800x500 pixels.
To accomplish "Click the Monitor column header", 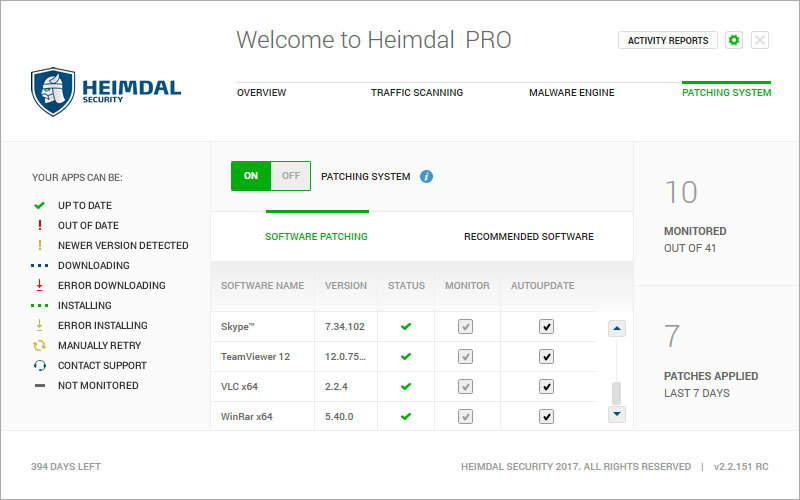I will tap(467, 286).
